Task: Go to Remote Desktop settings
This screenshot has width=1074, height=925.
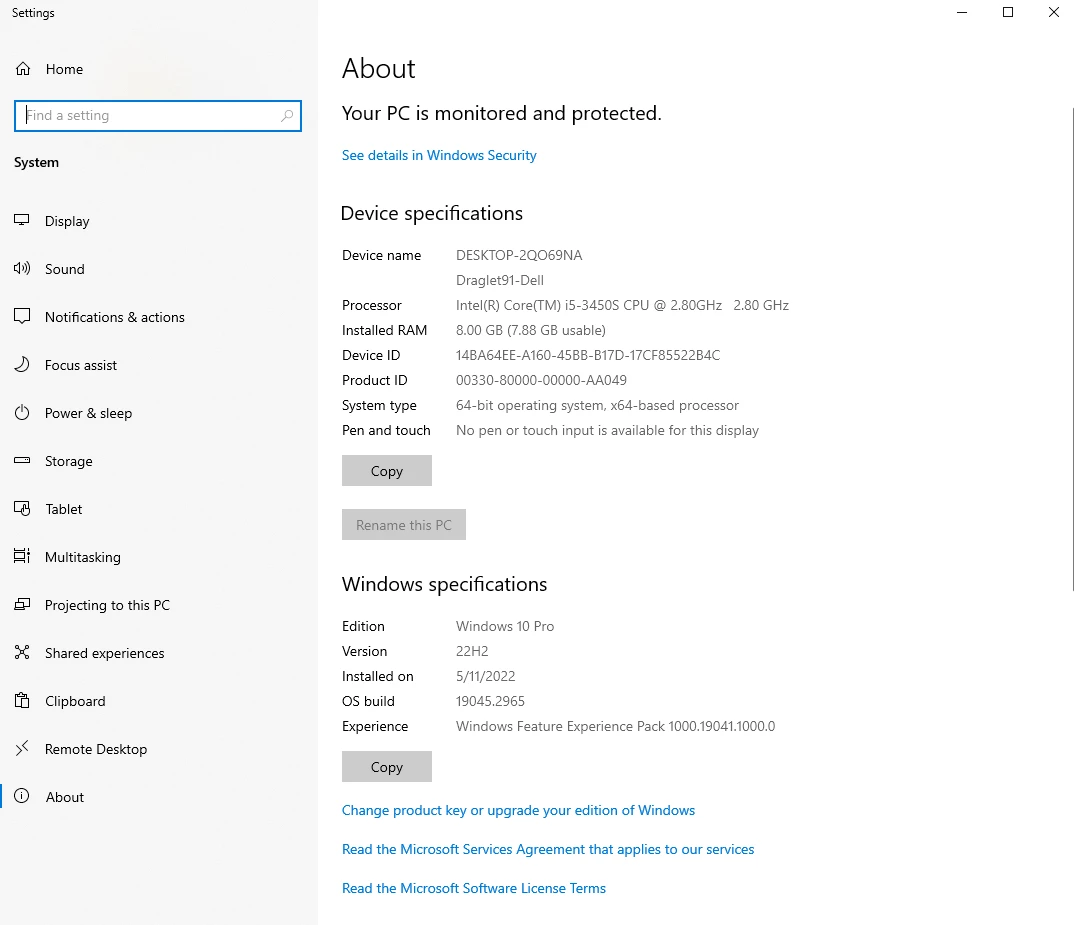Action: pos(158,749)
